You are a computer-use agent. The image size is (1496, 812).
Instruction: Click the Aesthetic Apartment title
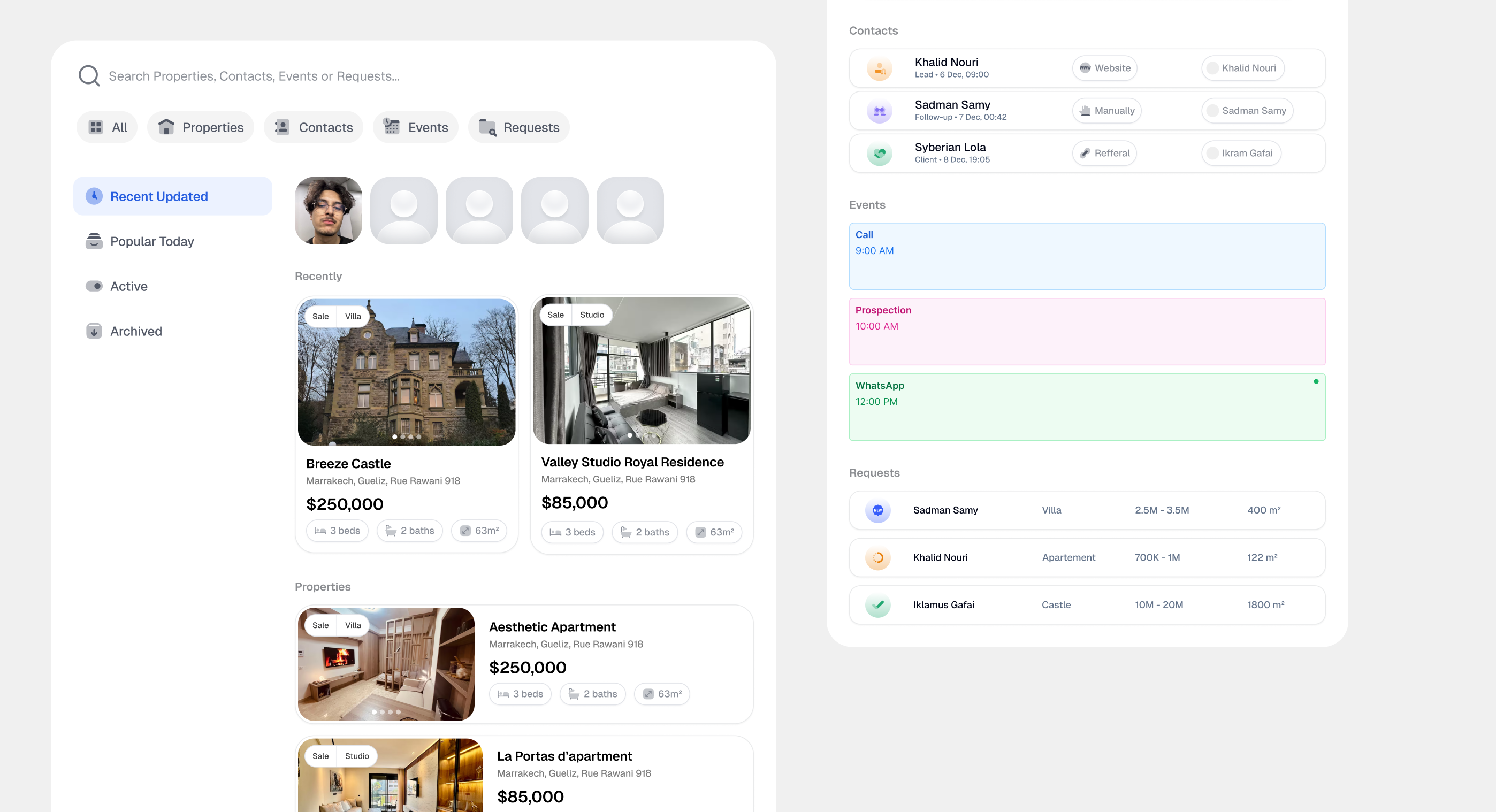552,627
